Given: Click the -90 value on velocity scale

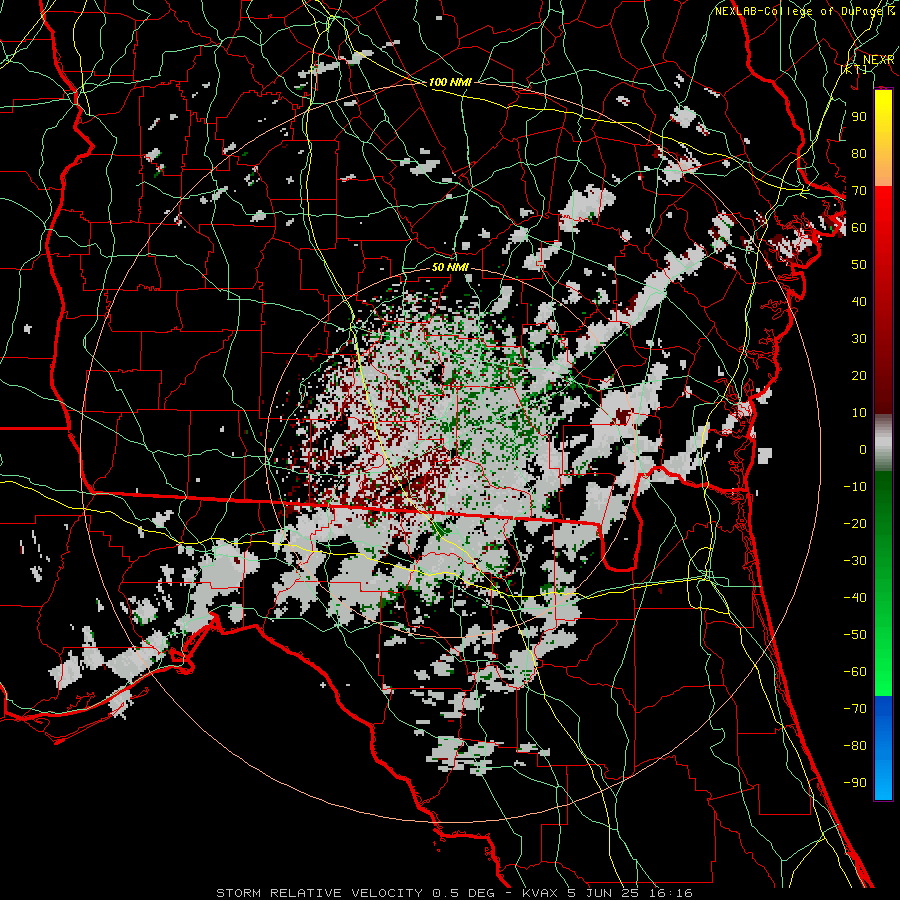Looking at the screenshot, I should pos(855,783).
